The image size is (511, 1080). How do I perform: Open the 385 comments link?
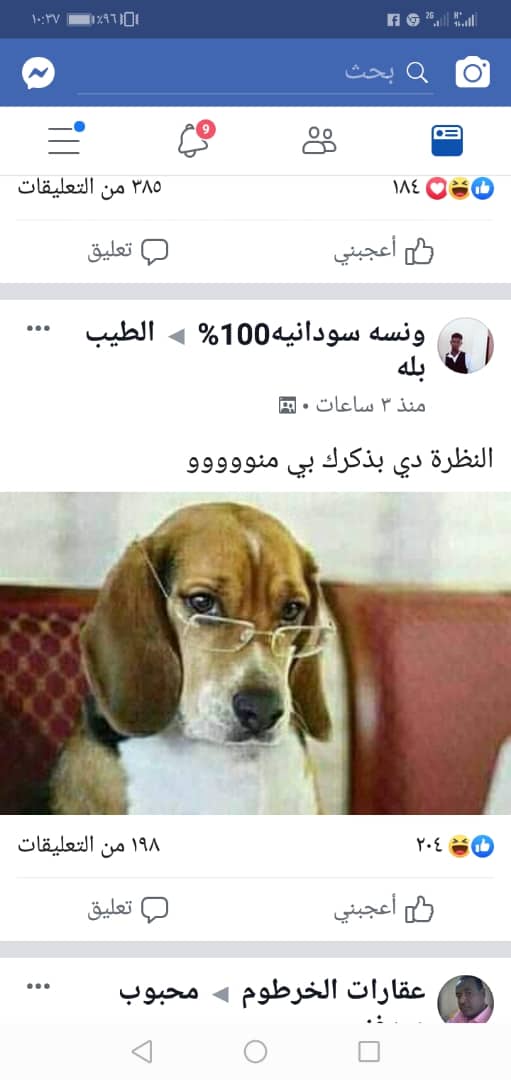click(x=89, y=187)
